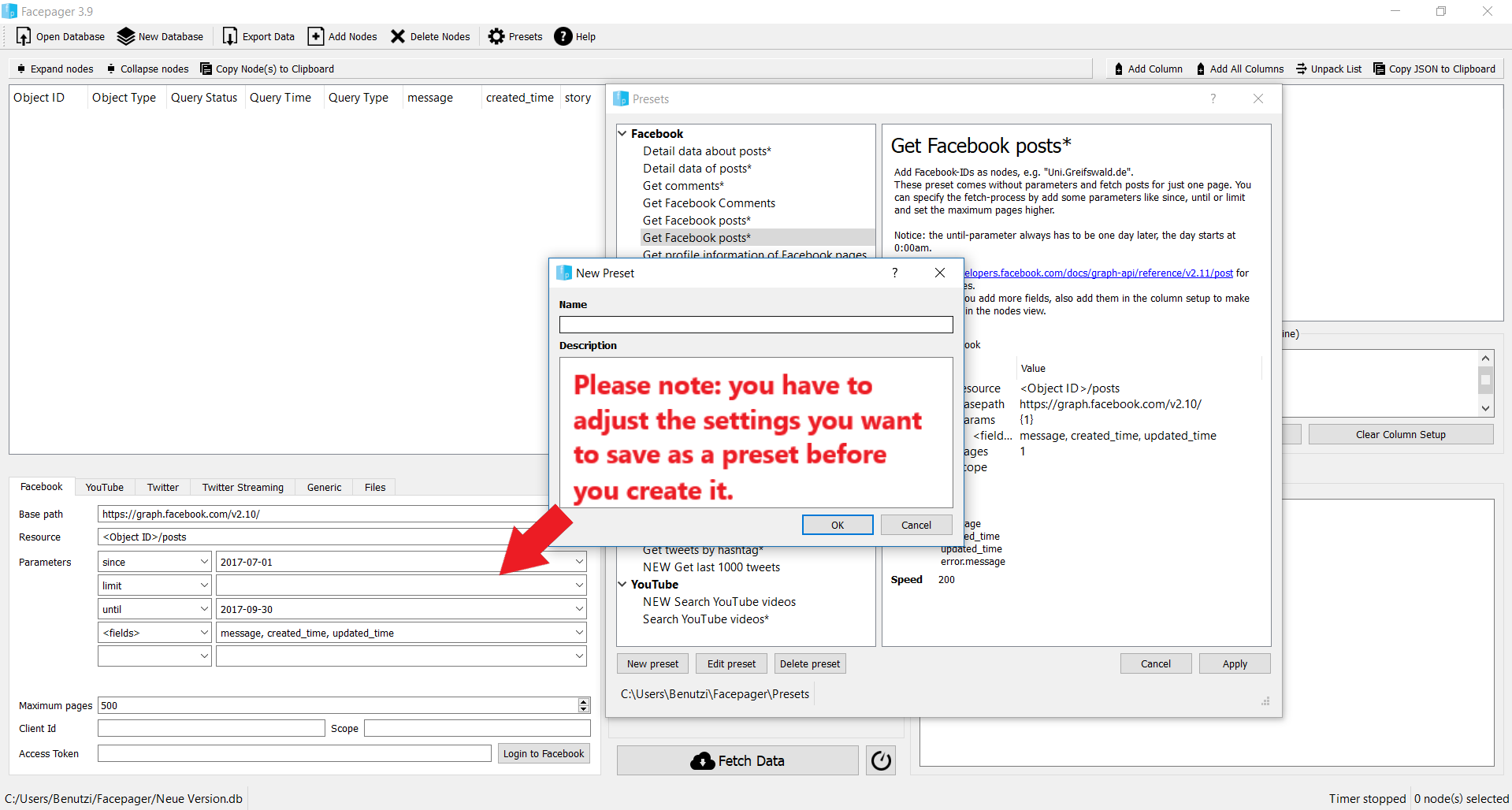1512x810 pixels.
Task: Open the message, created_time fields value dropdown
Action: tap(579, 633)
